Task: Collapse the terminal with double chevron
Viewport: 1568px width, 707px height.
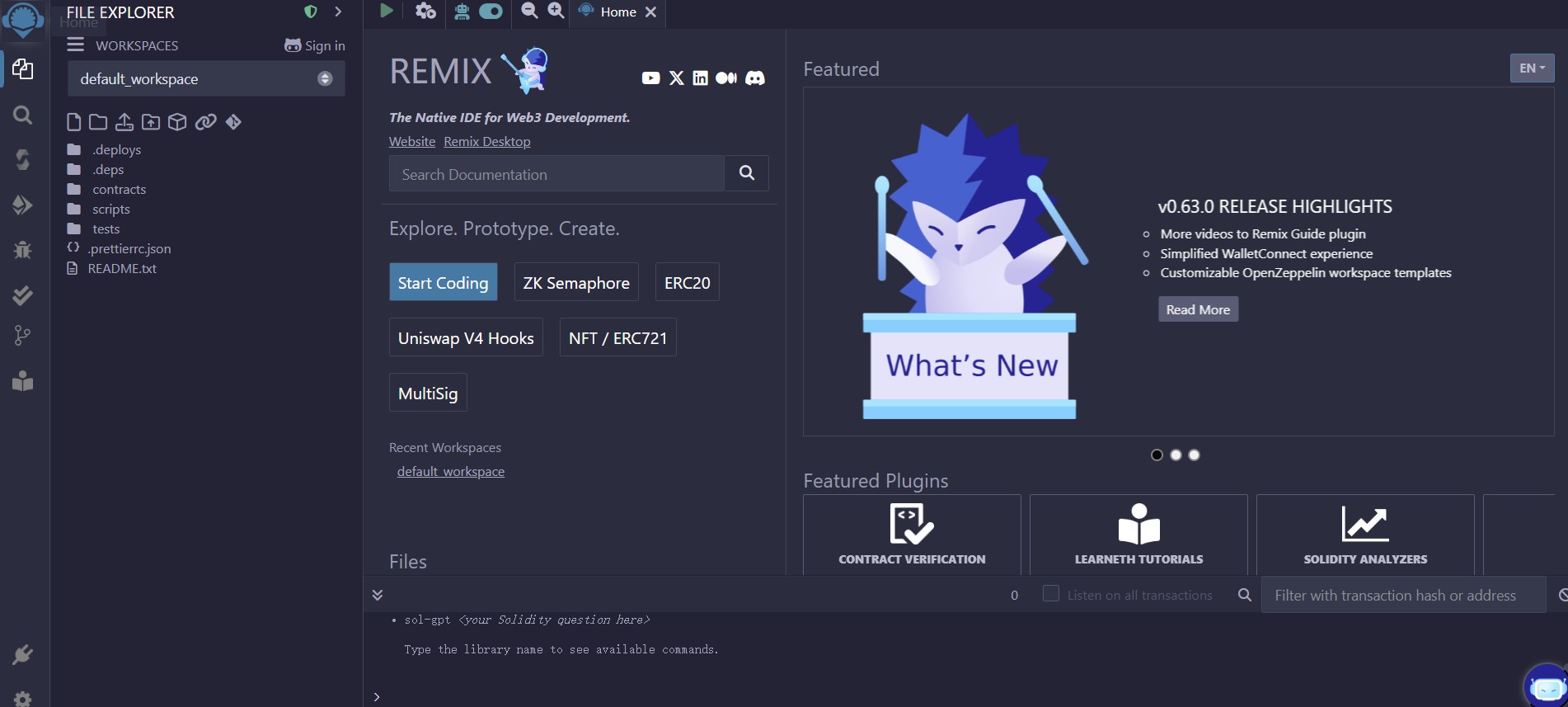Action: pos(378,595)
